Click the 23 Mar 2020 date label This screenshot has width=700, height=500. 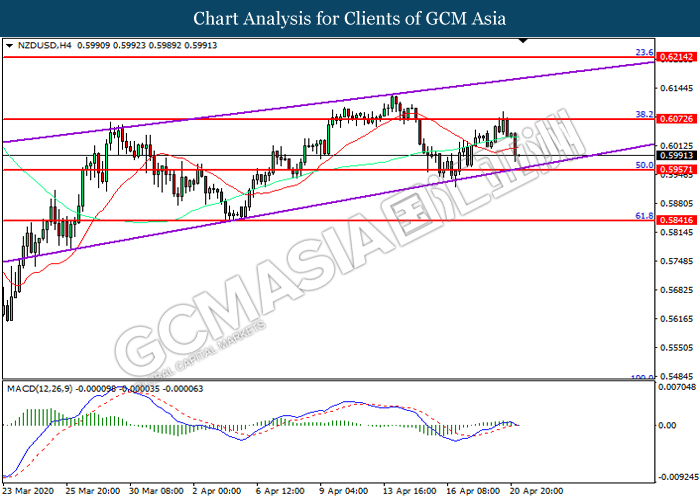[x=28, y=491]
